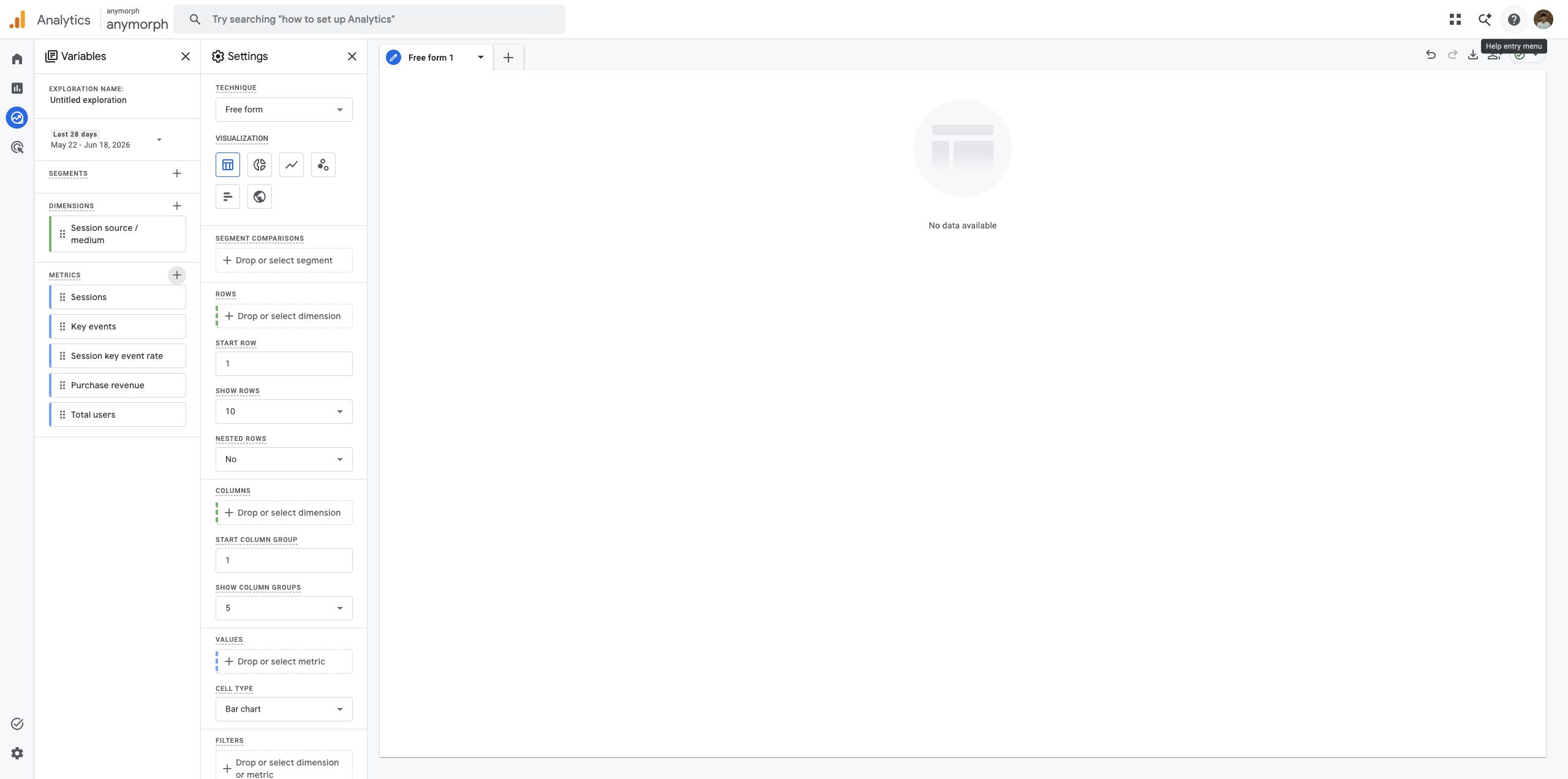Open the Analytics insights search-sparkle icon
The width and height of the screenshot is (1568, 779).
[1485, 20]
